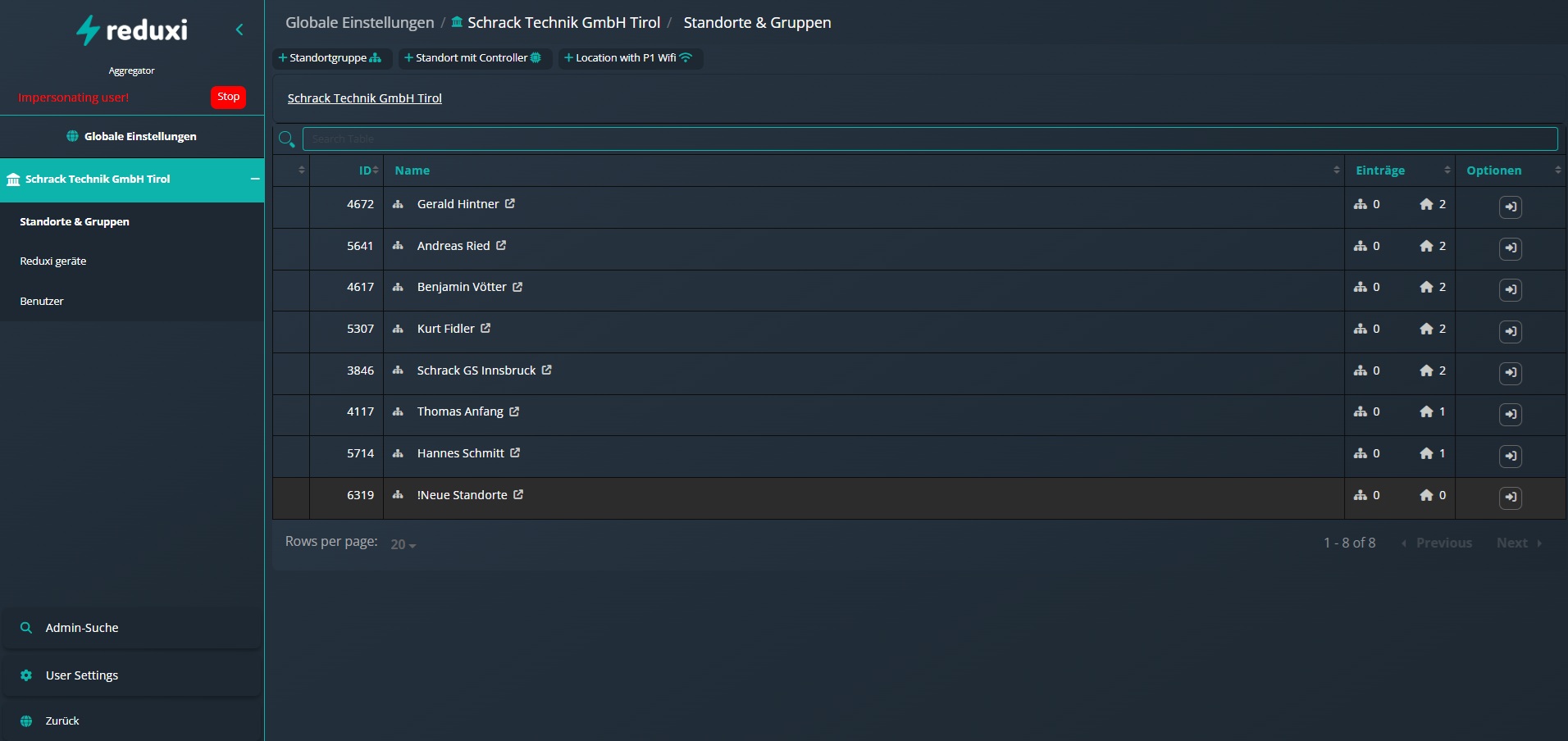This screenshot has width=1568, height=741.
Task: Select the Thomas Anfang row name
Action: (460, 411)
